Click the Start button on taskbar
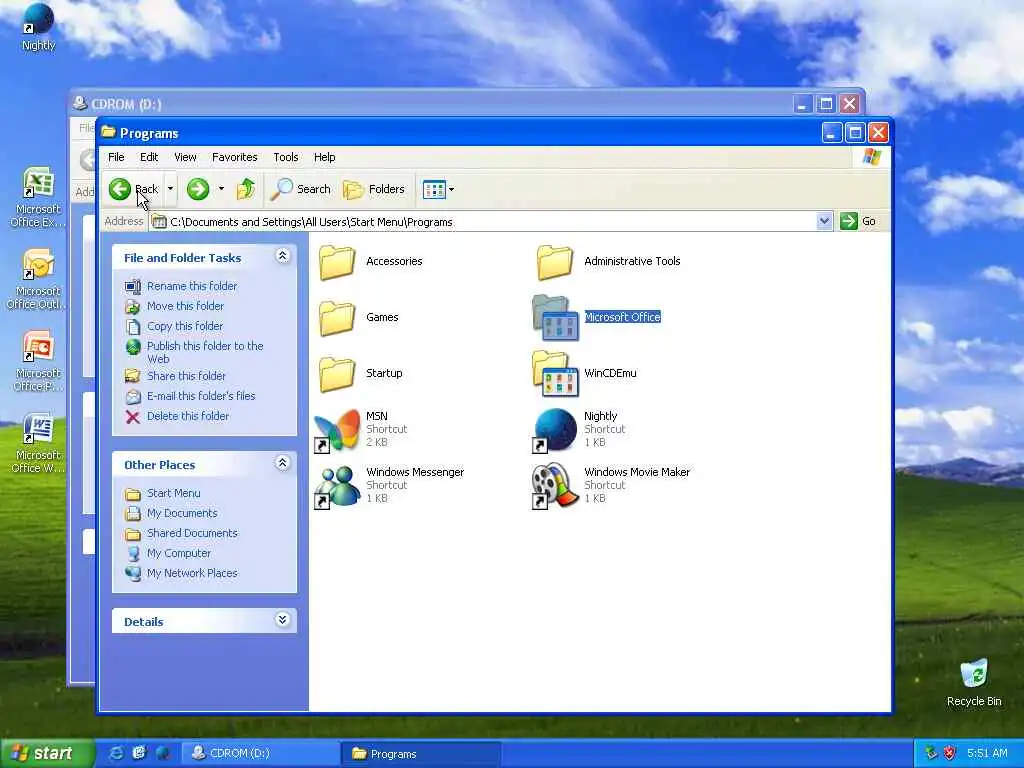This screenshot has height=768, width=1024. [x=47, y=754]
